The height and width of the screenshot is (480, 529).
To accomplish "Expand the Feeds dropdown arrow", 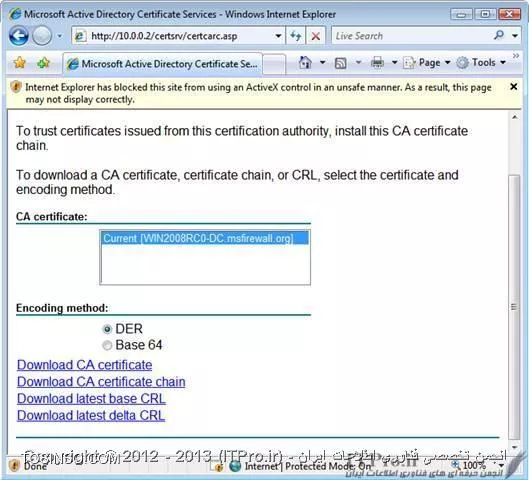I will click(358, 62).
